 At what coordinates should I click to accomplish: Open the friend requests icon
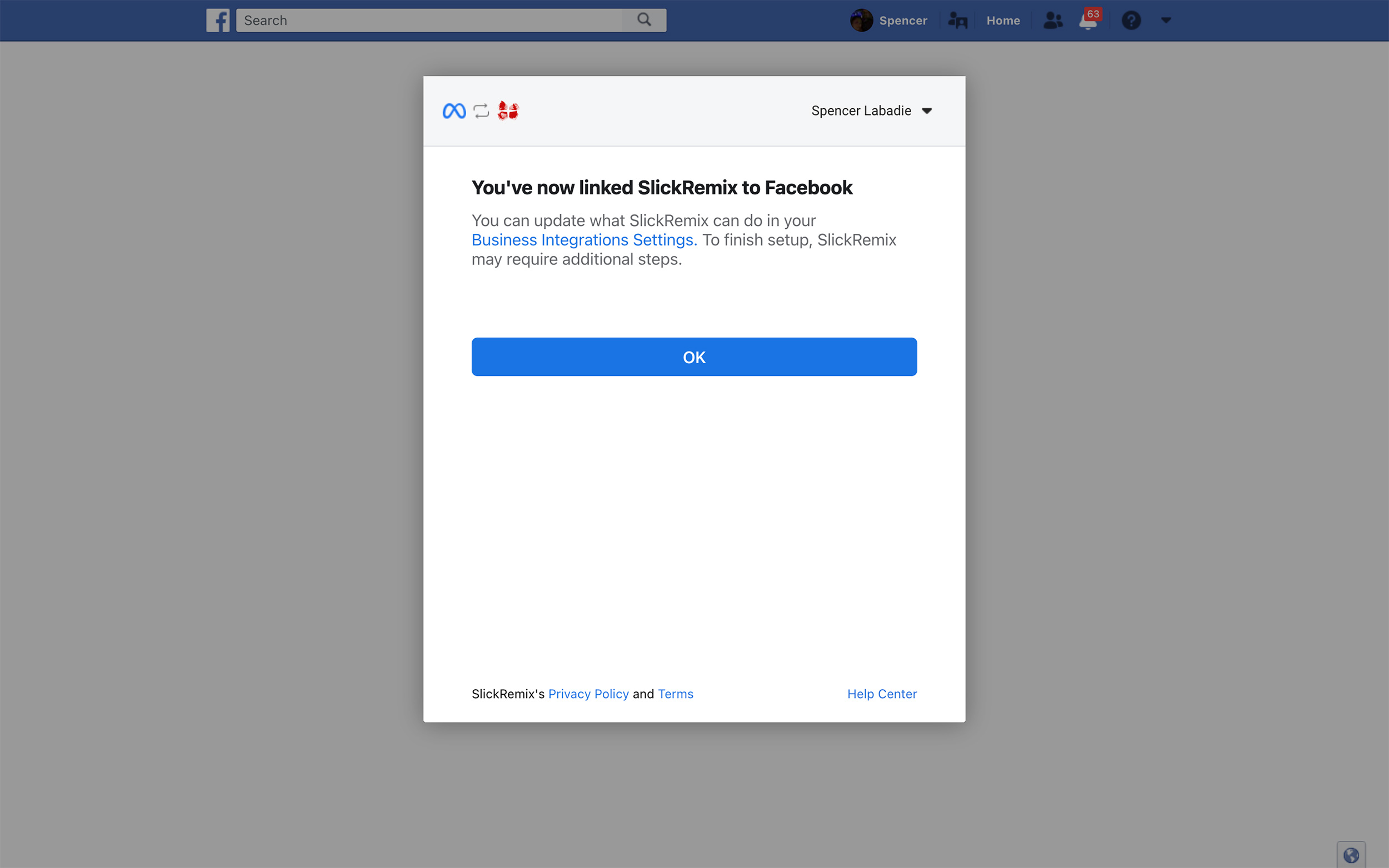coord(1052,21)
